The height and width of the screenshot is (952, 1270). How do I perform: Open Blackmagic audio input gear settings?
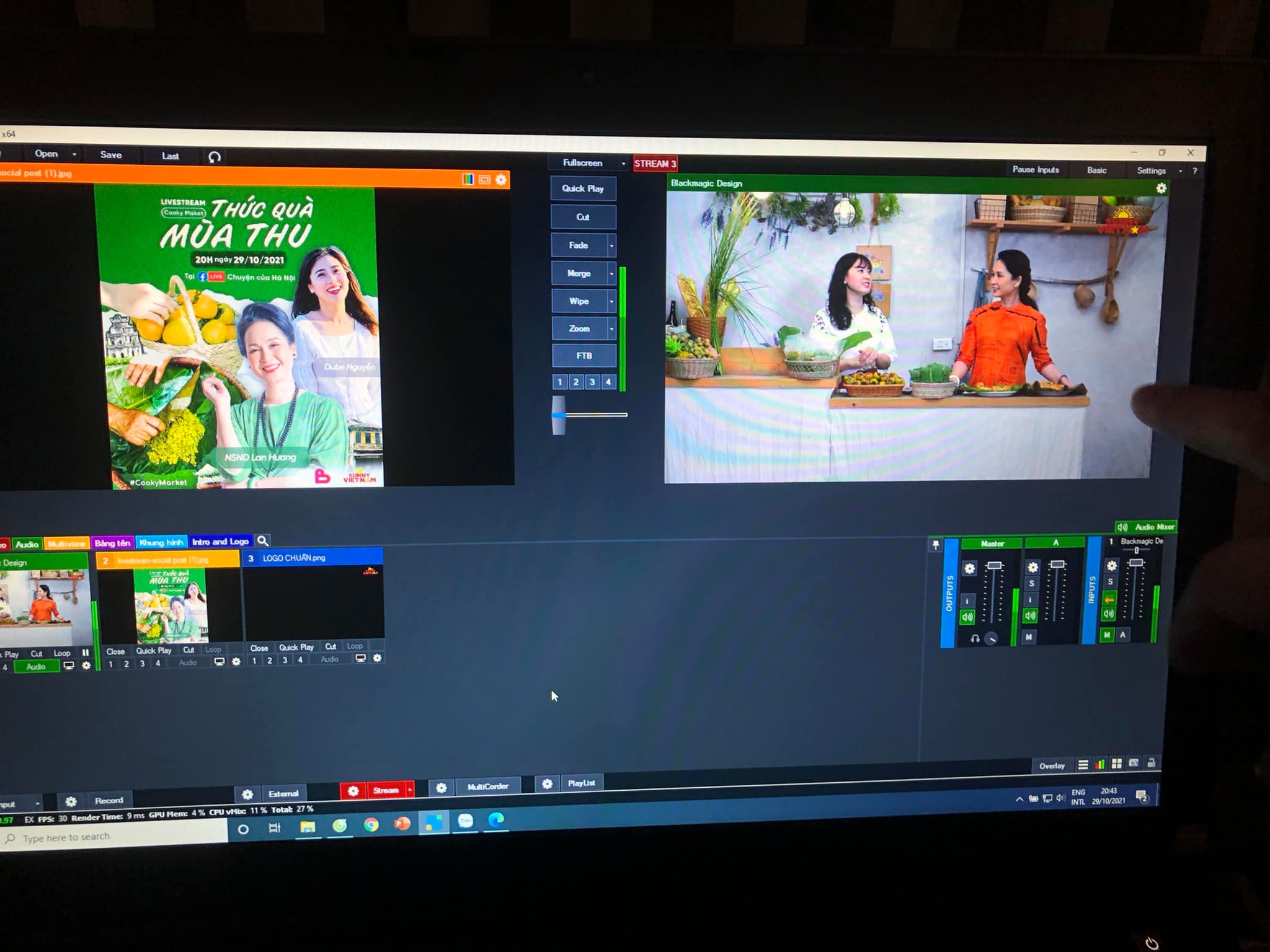pos(1112,566)
